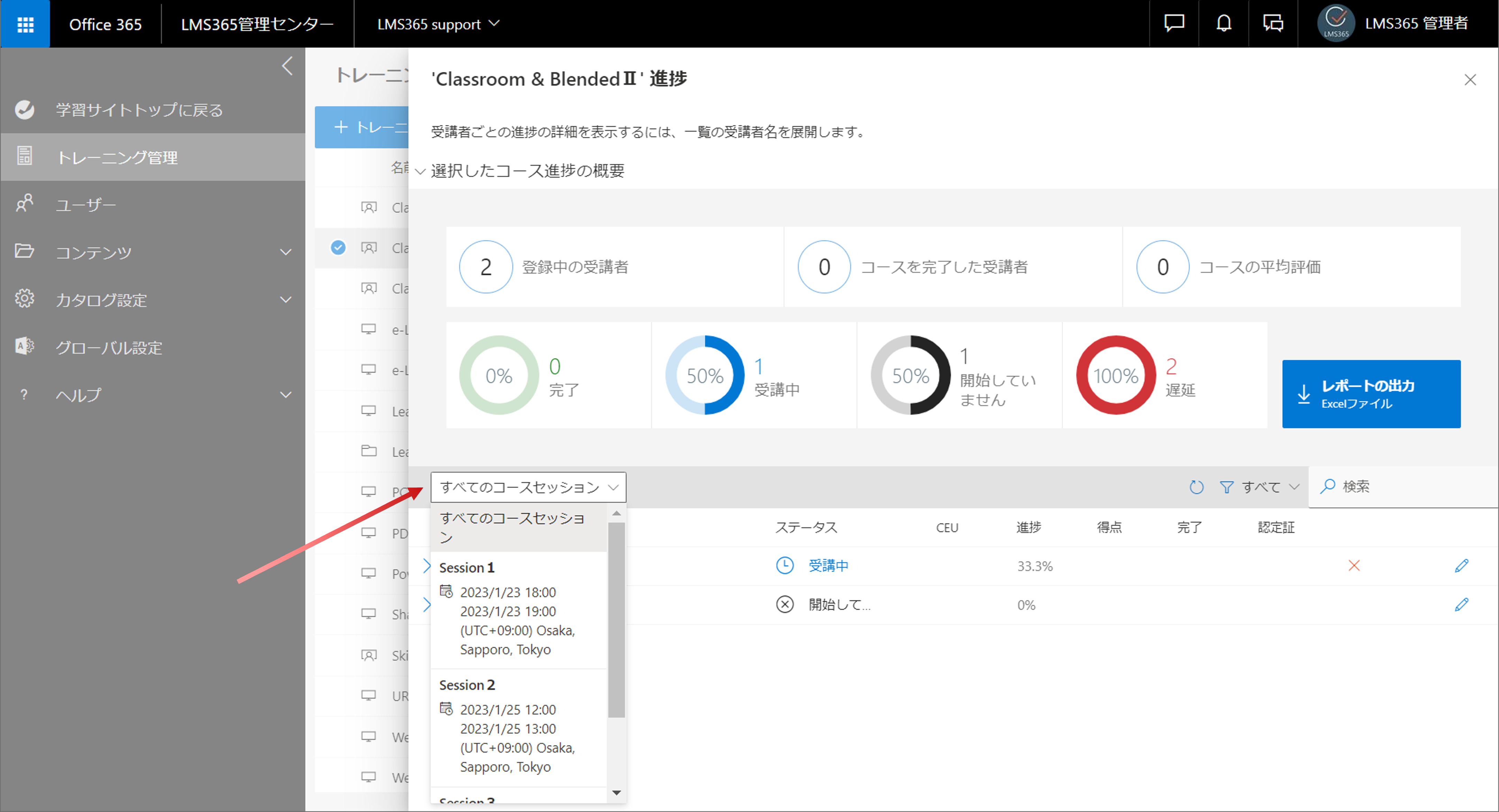Open the すべてのコースセッション combo box
1499x812 pixels.
coord(529,487)
